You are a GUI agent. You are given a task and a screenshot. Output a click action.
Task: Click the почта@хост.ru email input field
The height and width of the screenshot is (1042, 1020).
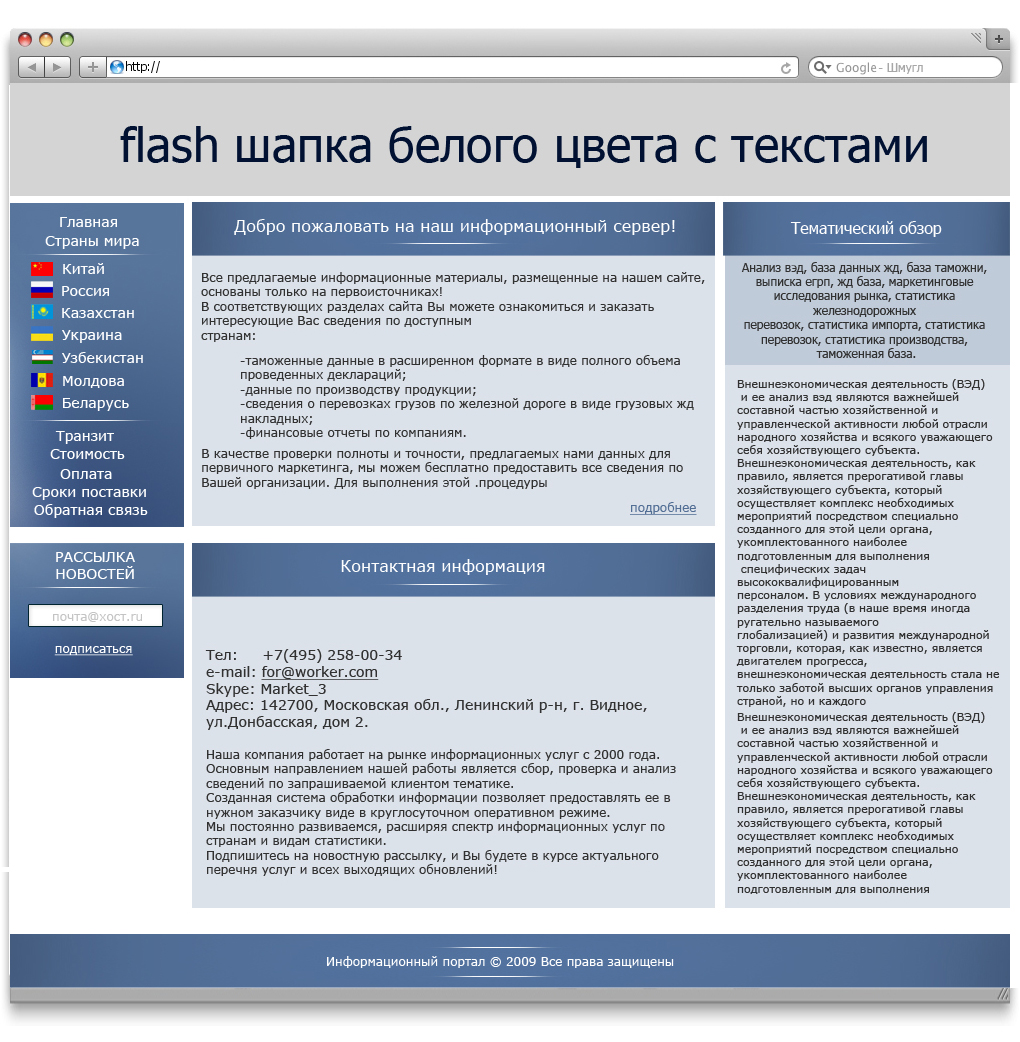tap(96, 616)
